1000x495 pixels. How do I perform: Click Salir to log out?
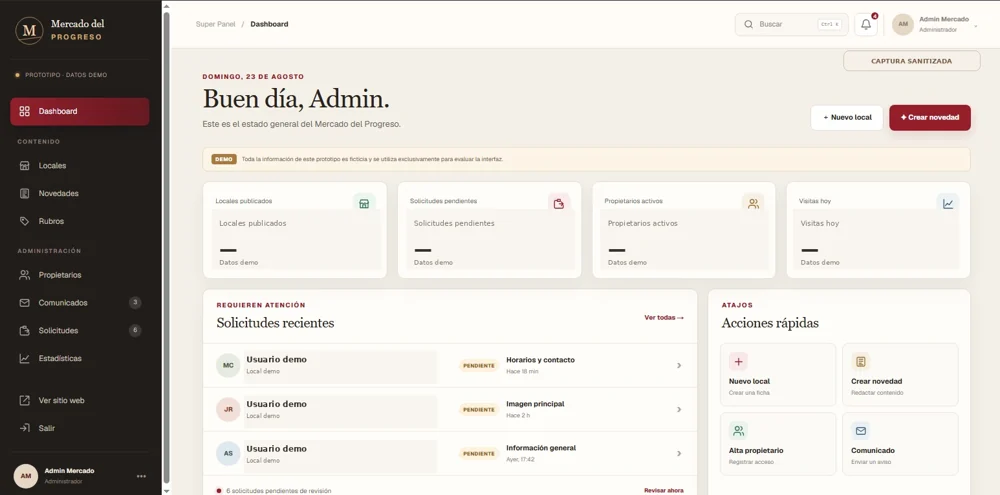point(80,428)
